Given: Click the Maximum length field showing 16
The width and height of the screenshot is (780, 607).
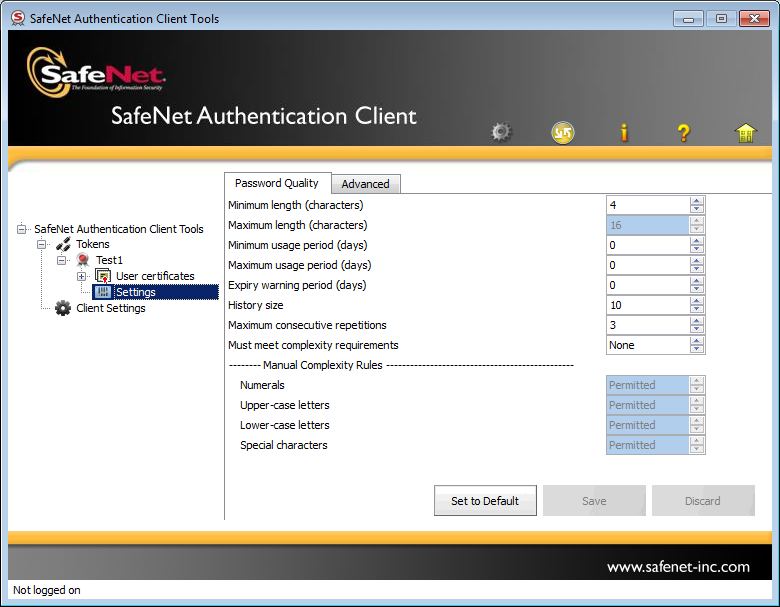Looking at the screenshot, I should [648, 225].
